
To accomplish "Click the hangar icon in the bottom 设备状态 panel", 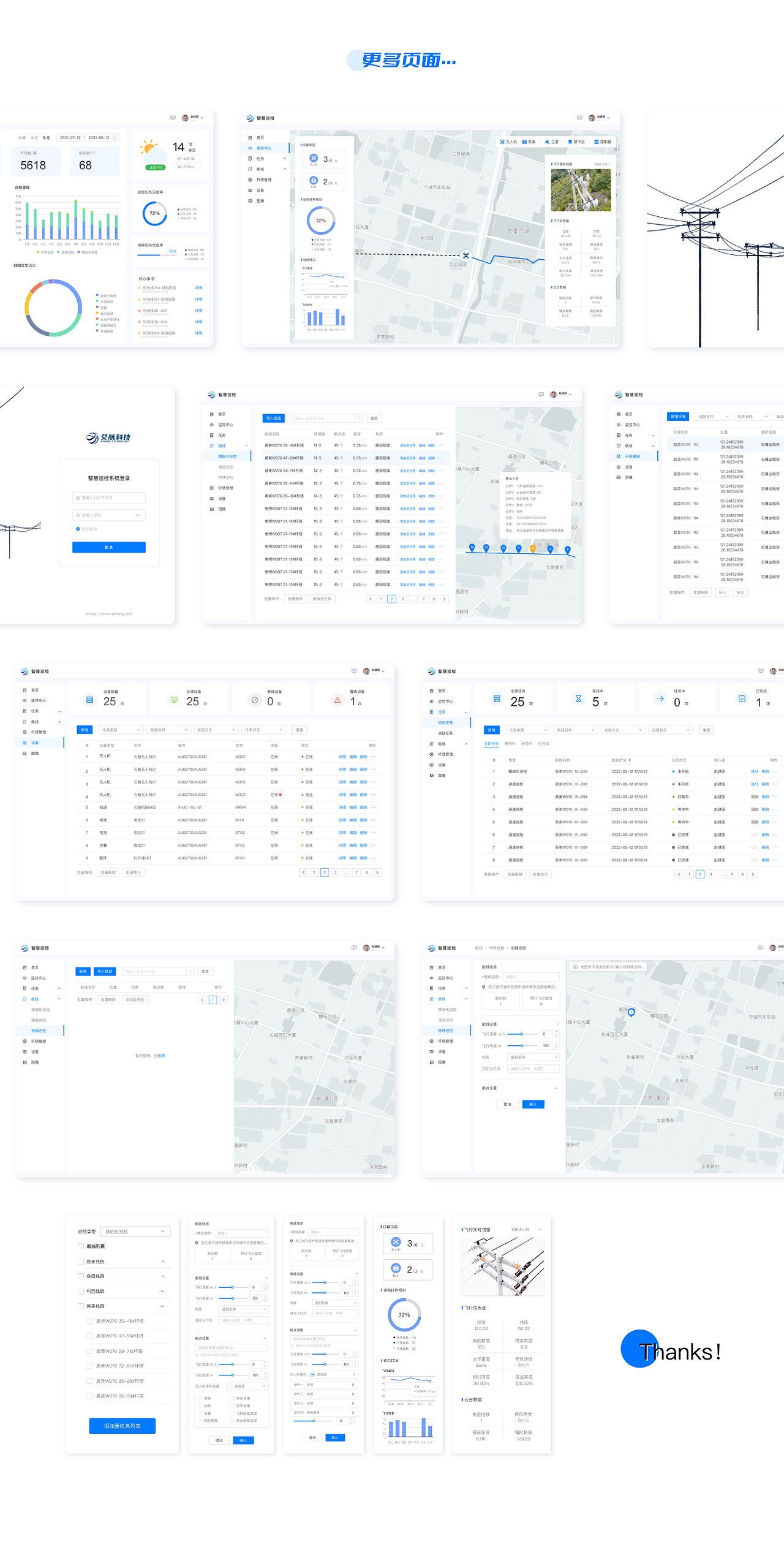I will (396, 1268).
